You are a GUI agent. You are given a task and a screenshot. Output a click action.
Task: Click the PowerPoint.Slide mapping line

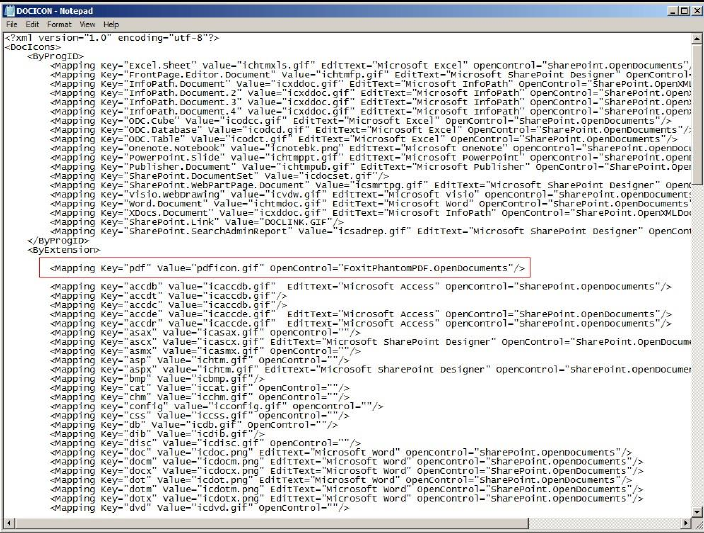click(x=370, y=158)
